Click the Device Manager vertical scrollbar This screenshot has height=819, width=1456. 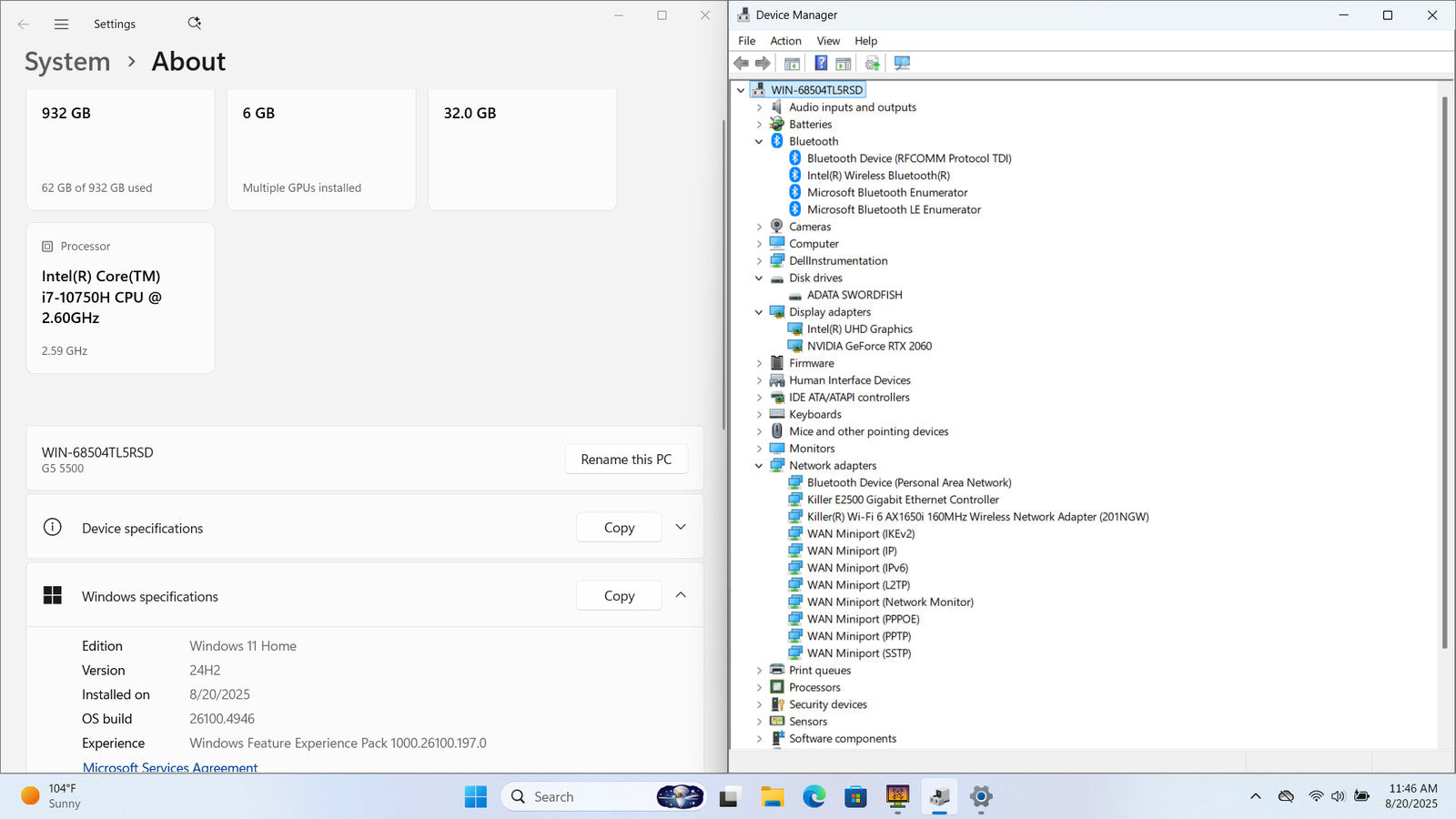(x=1444, y=373)
